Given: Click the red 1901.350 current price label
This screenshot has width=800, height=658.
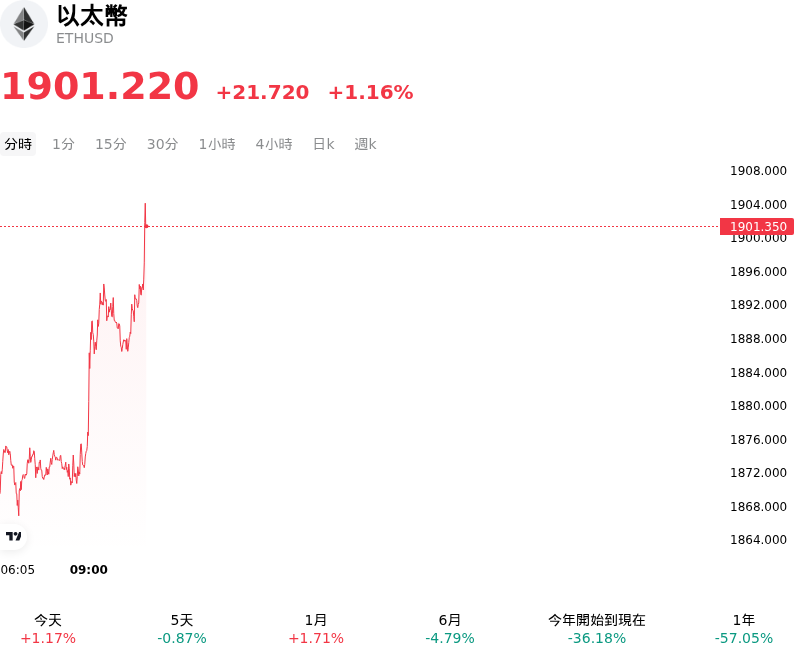Looking at the screenshot, I should (757, 226).
